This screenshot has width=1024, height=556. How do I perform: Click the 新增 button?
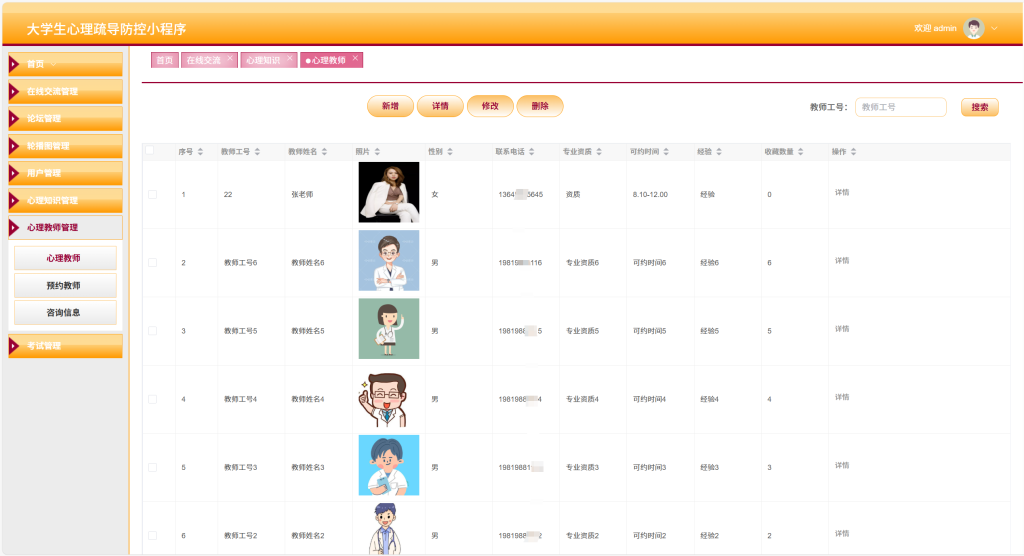tap(391, 106)
